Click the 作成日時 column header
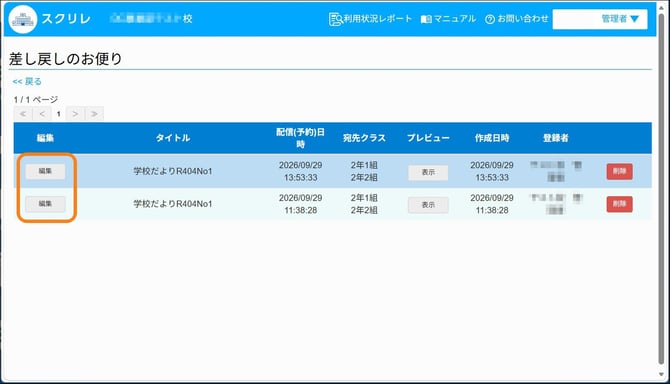 (492, 138)
